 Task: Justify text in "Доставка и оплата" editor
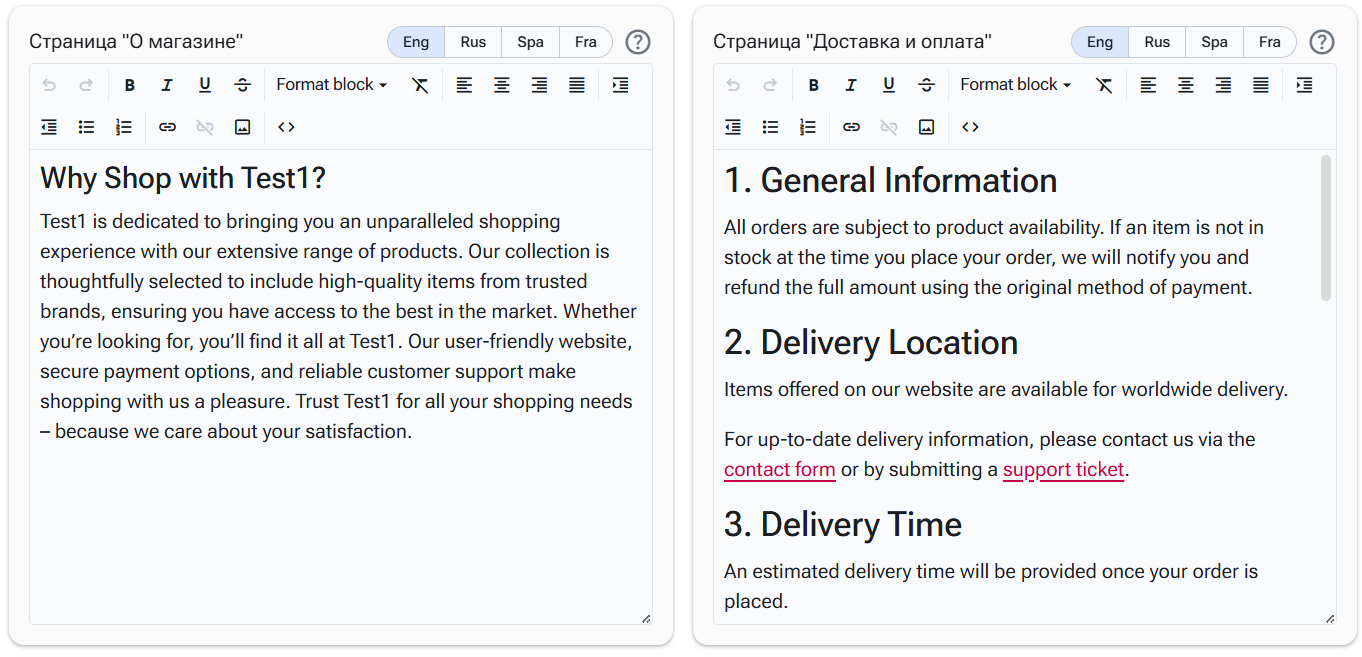pyautogui.click(x=1261, y=85)
